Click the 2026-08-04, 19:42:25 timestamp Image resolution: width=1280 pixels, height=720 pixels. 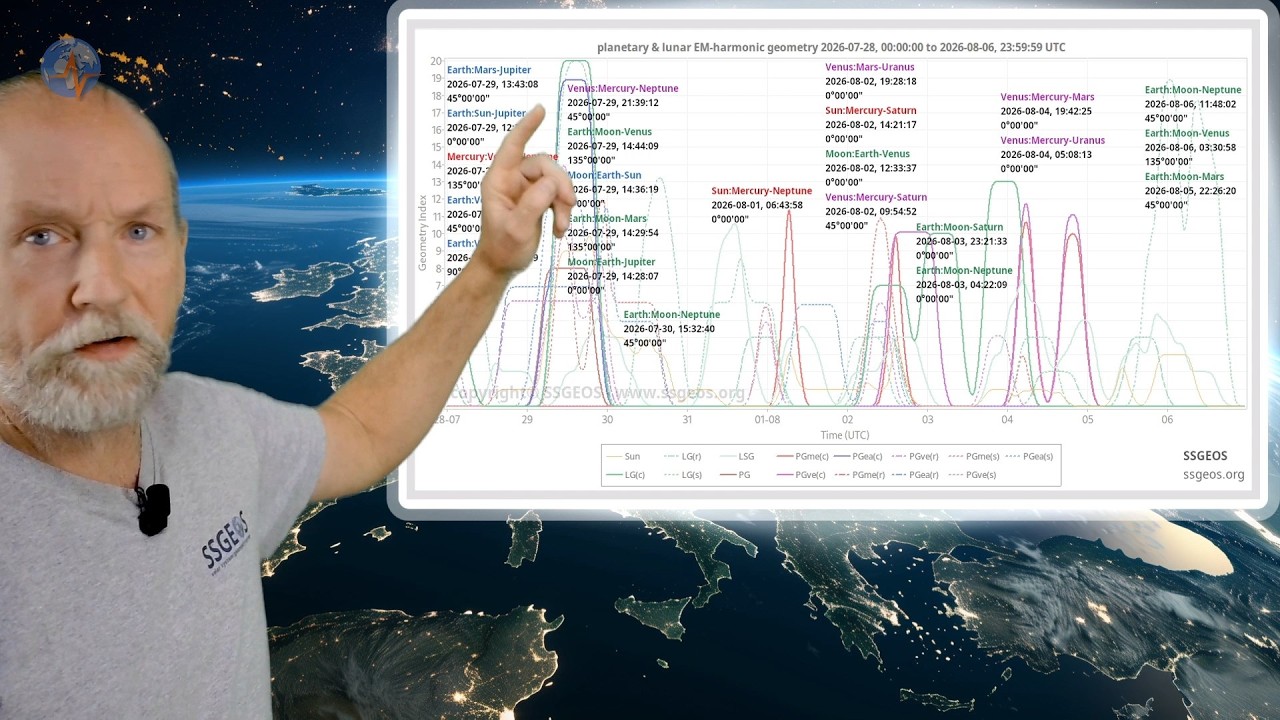[x=1046, y=112]
